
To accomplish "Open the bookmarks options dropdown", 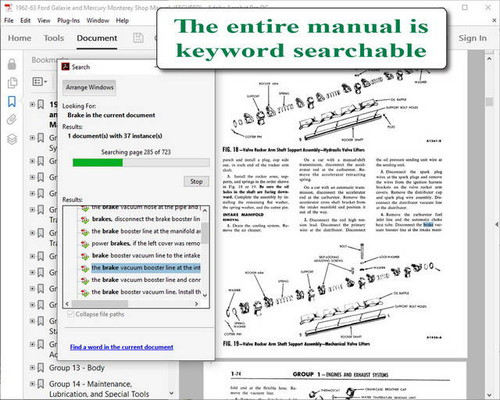I will point(40,81).
